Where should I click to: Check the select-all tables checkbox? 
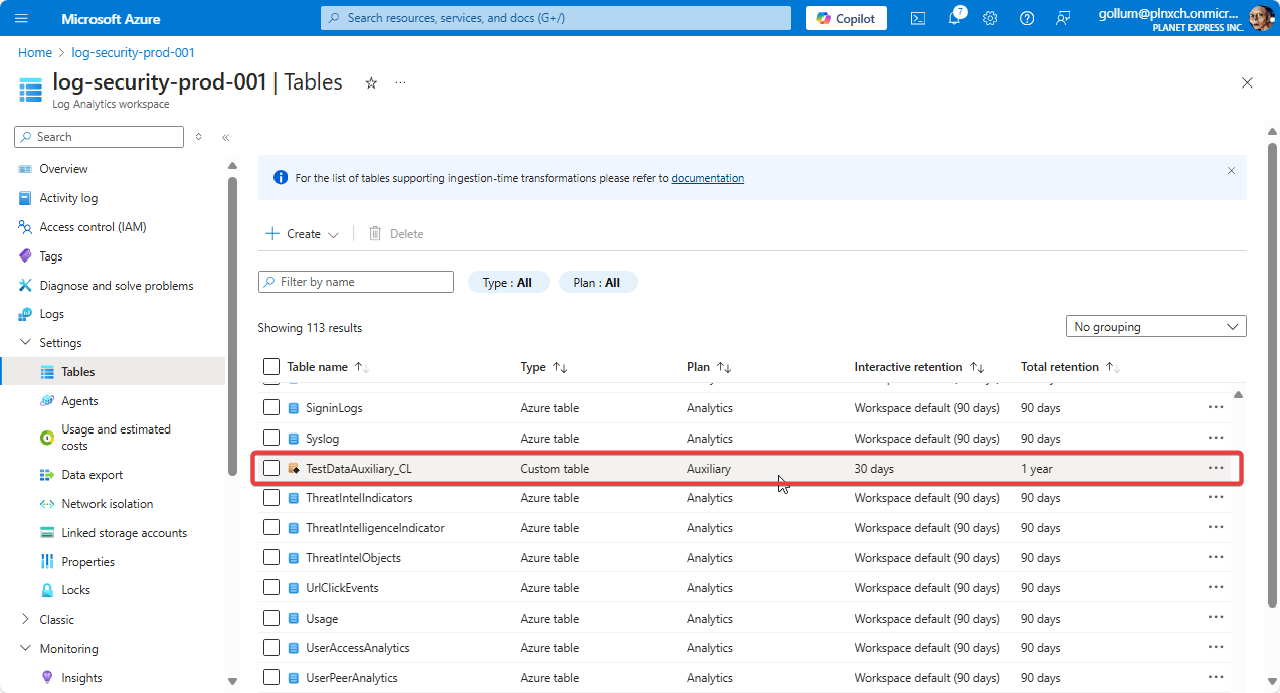271,366
